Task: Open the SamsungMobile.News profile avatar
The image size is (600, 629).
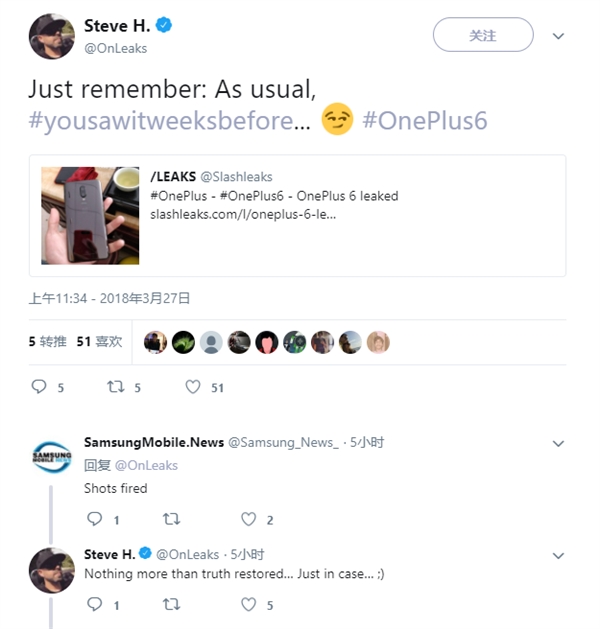Action: point(51,458)
